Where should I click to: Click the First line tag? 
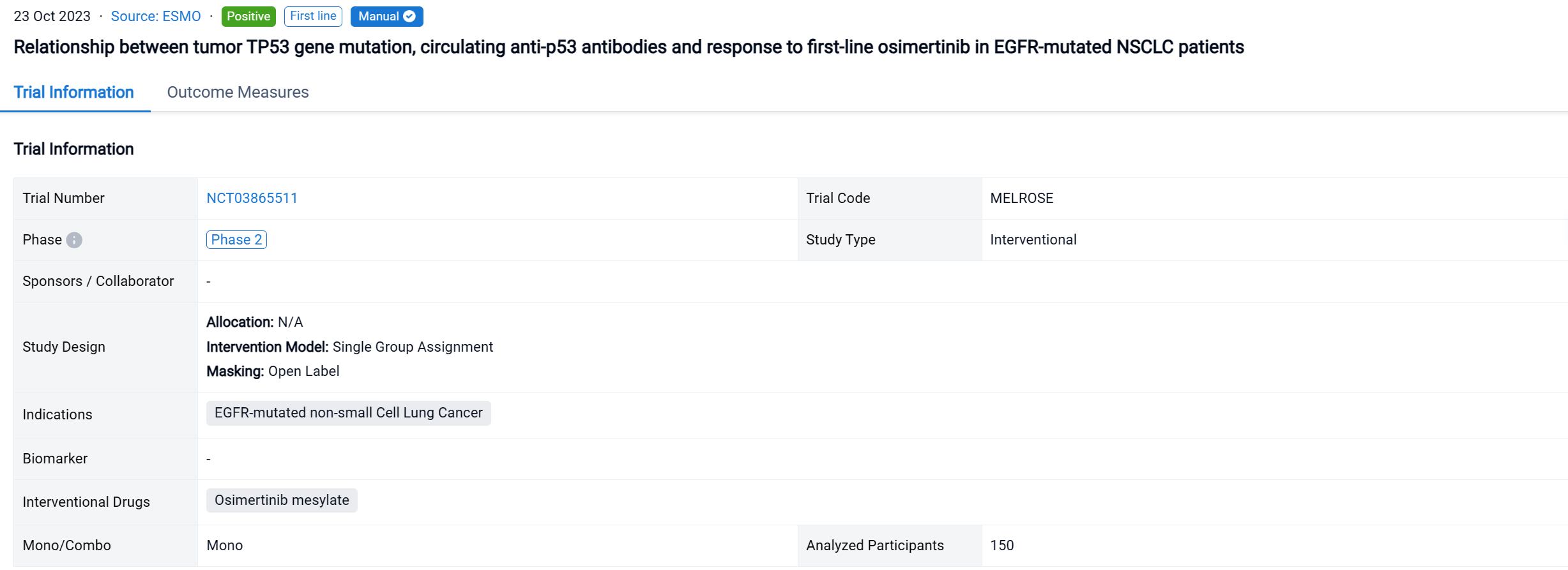pos(313,16)
